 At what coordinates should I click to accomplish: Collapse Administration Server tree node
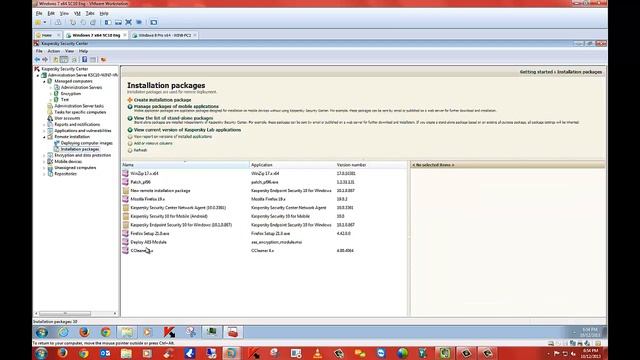coord(38,76)
